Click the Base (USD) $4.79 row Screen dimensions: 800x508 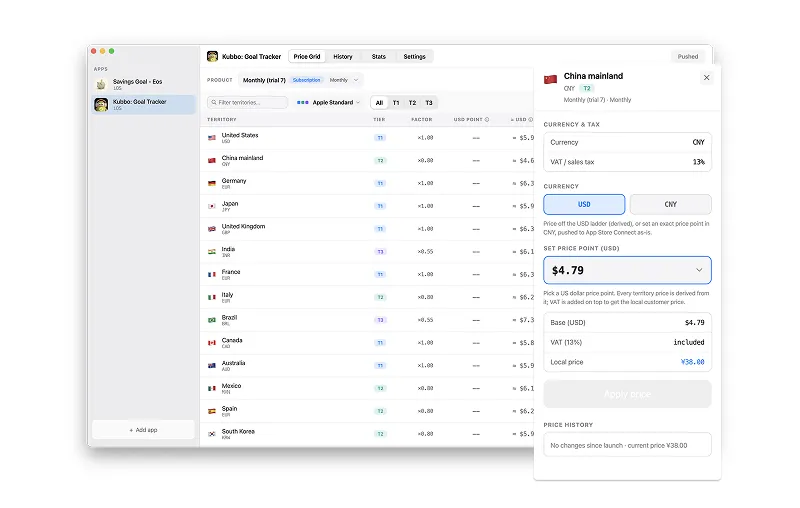click(627, 322)
